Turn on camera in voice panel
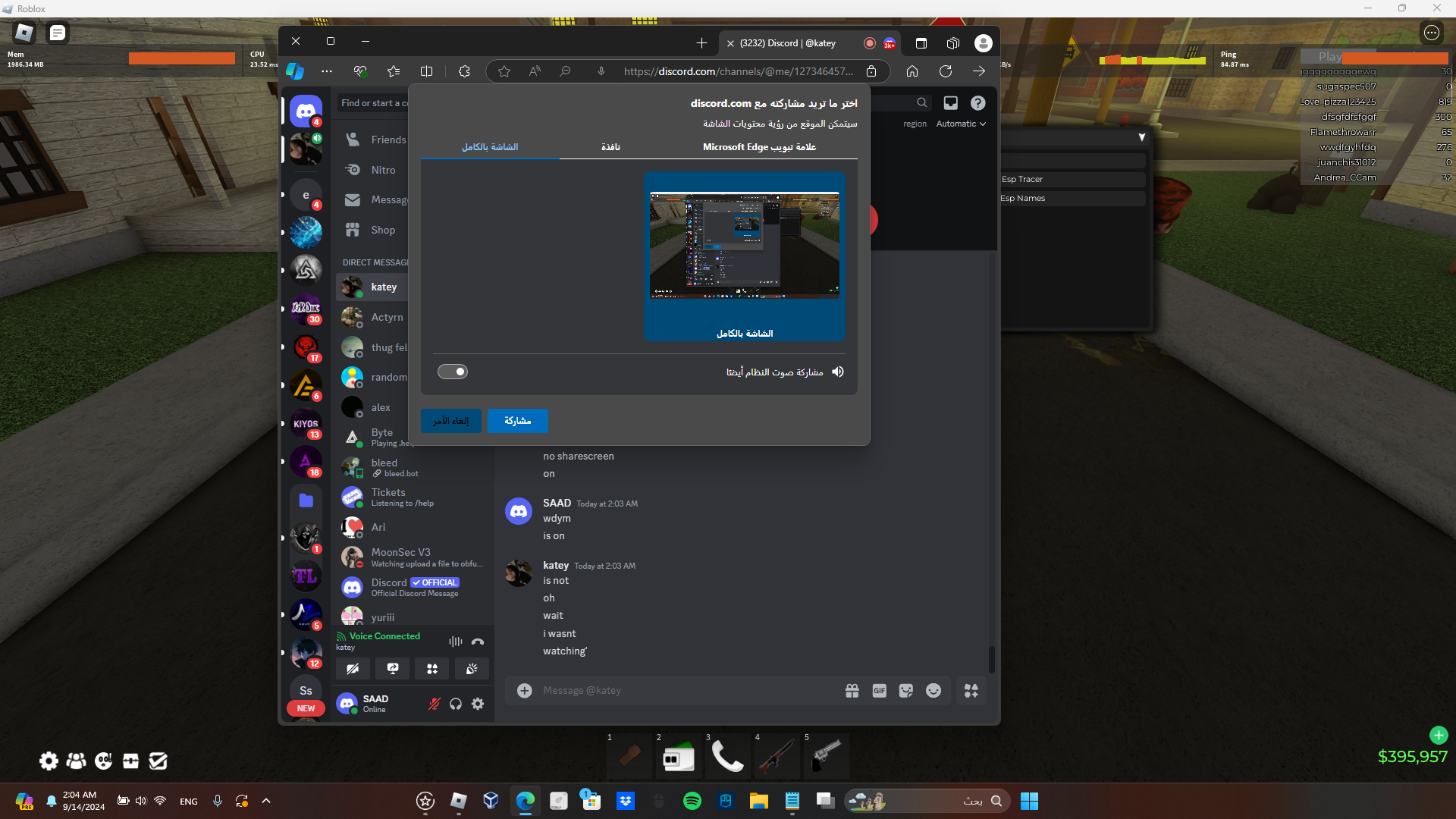1456x819 pixels. pyautogui.click(x=353, y=669)
